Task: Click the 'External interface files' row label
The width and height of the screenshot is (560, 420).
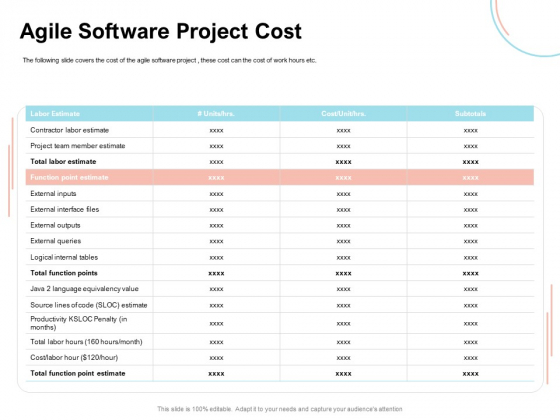Action: 65,209
